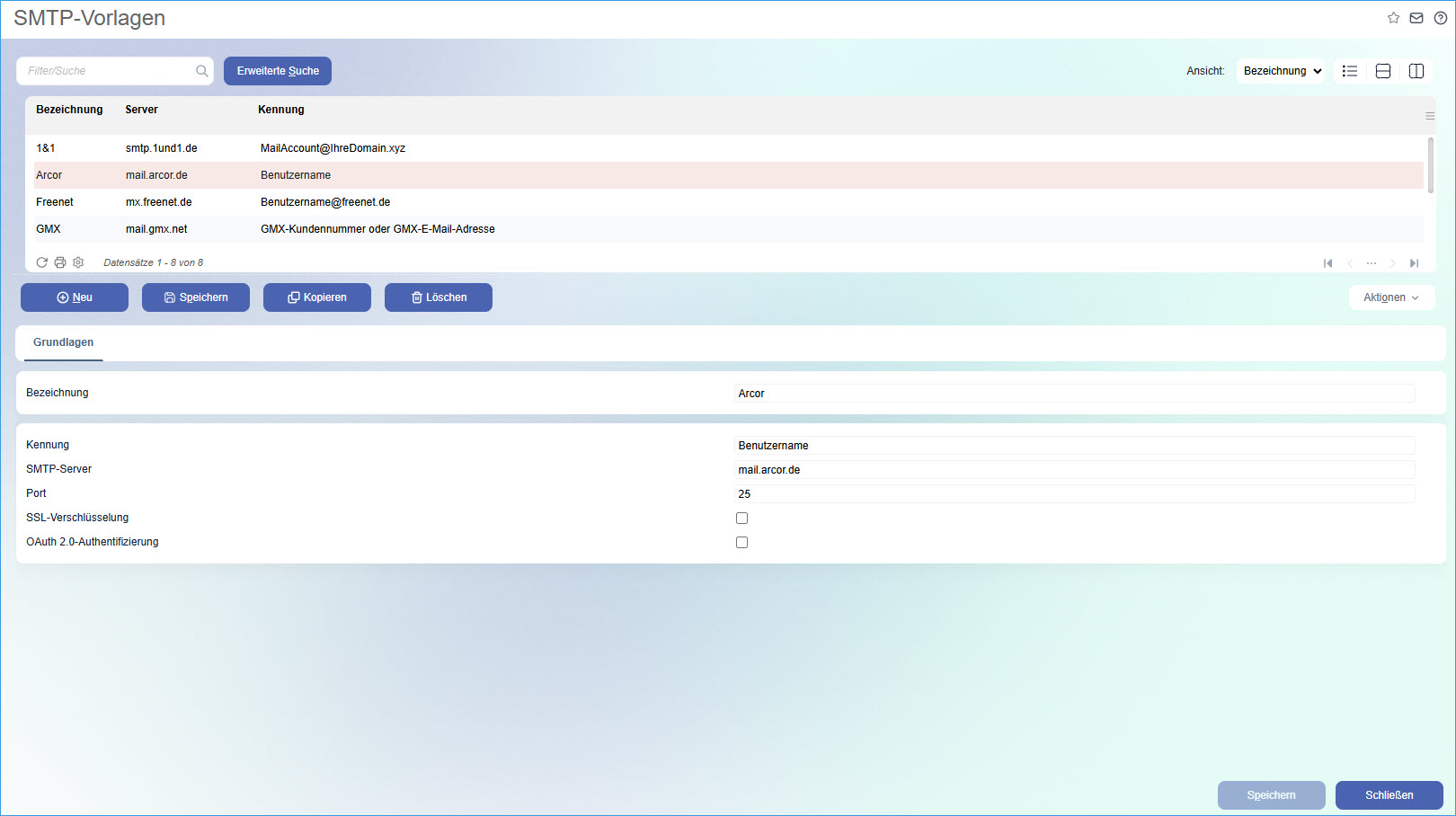Mark SMTP-Vorlagen as favorite with star icon

(1393, 18)
